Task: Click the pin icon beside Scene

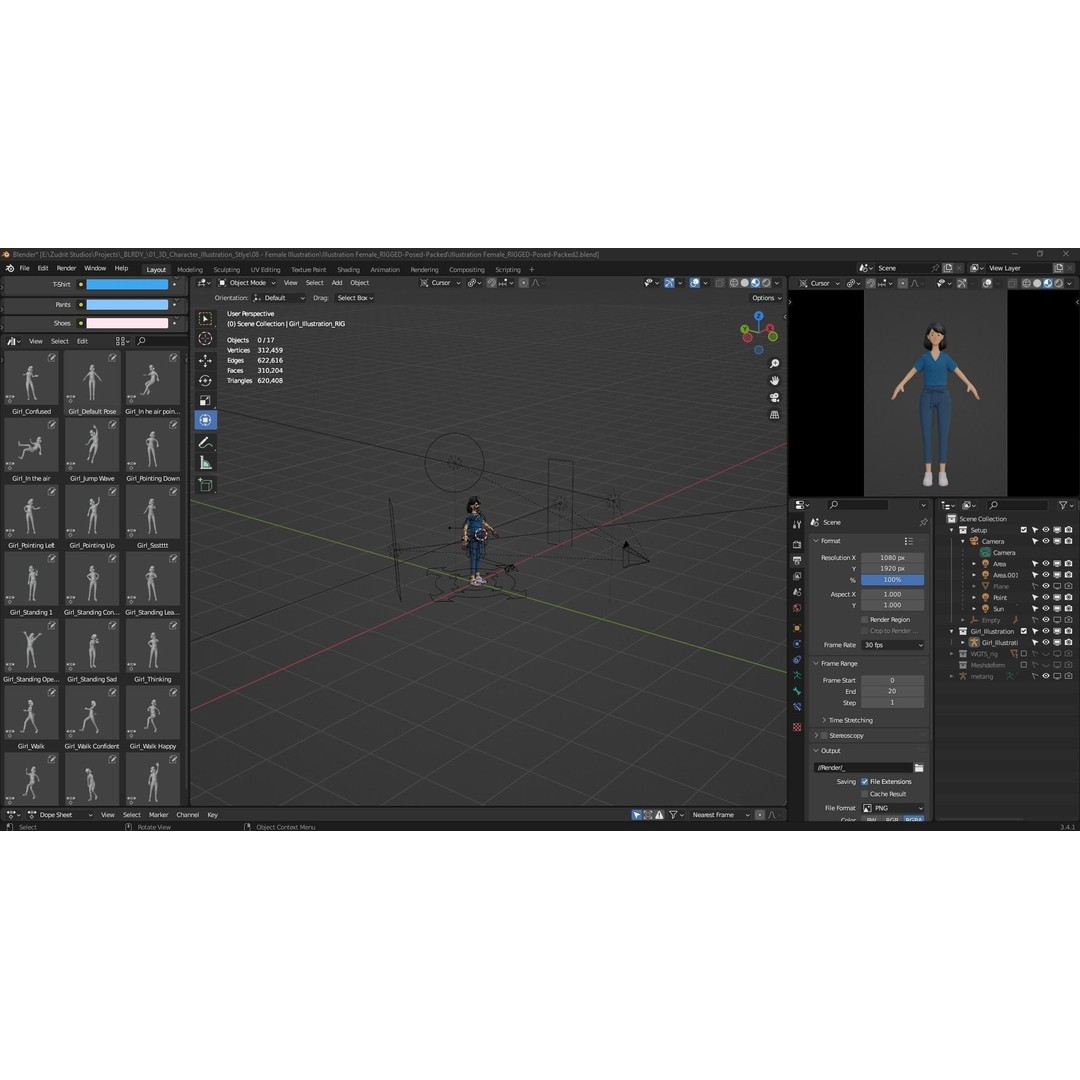Action: pyautogui.click(x=924, y=522)
